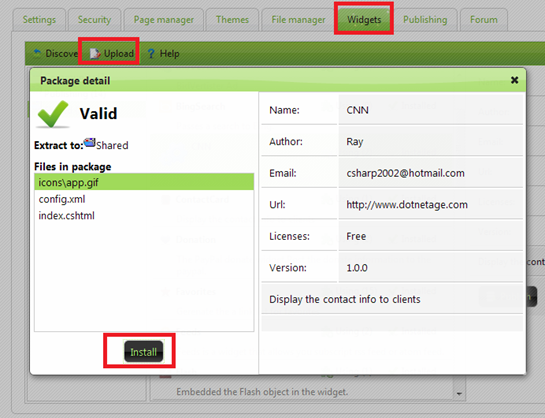The image size is (545, 418).
Task: Click the Help question mark icon
Action: pyautogui.click(x=151, y=54)
